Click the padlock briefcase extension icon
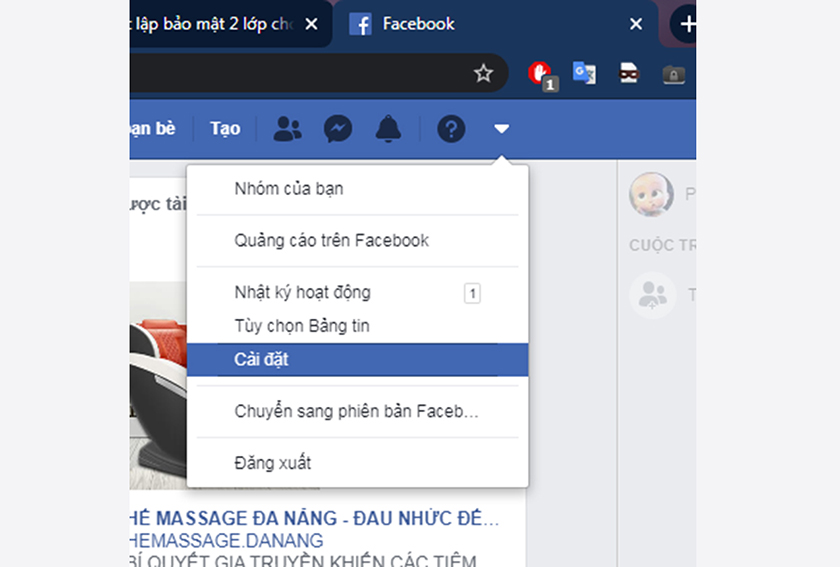This screenshot has height=567, width=840. (x=673, y=74)
